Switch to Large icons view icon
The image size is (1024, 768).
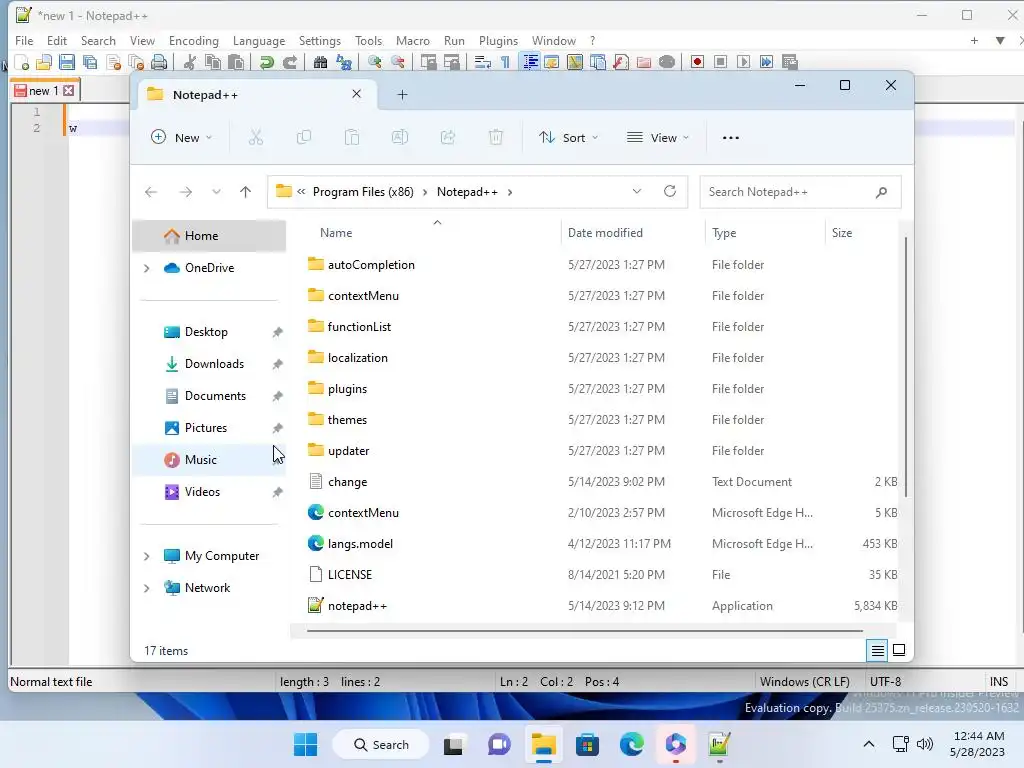(899, 650)
